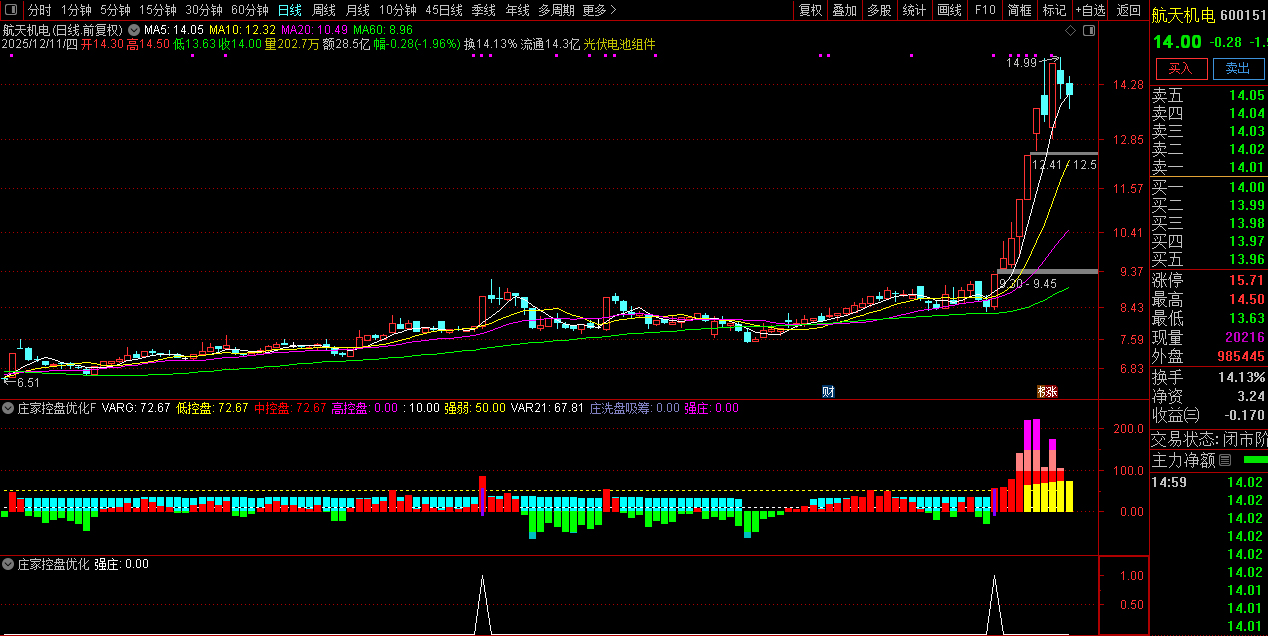Click the diamond icon above the chart
Viewport: 1268px width, 636px height.
(x=1071, y=31)
